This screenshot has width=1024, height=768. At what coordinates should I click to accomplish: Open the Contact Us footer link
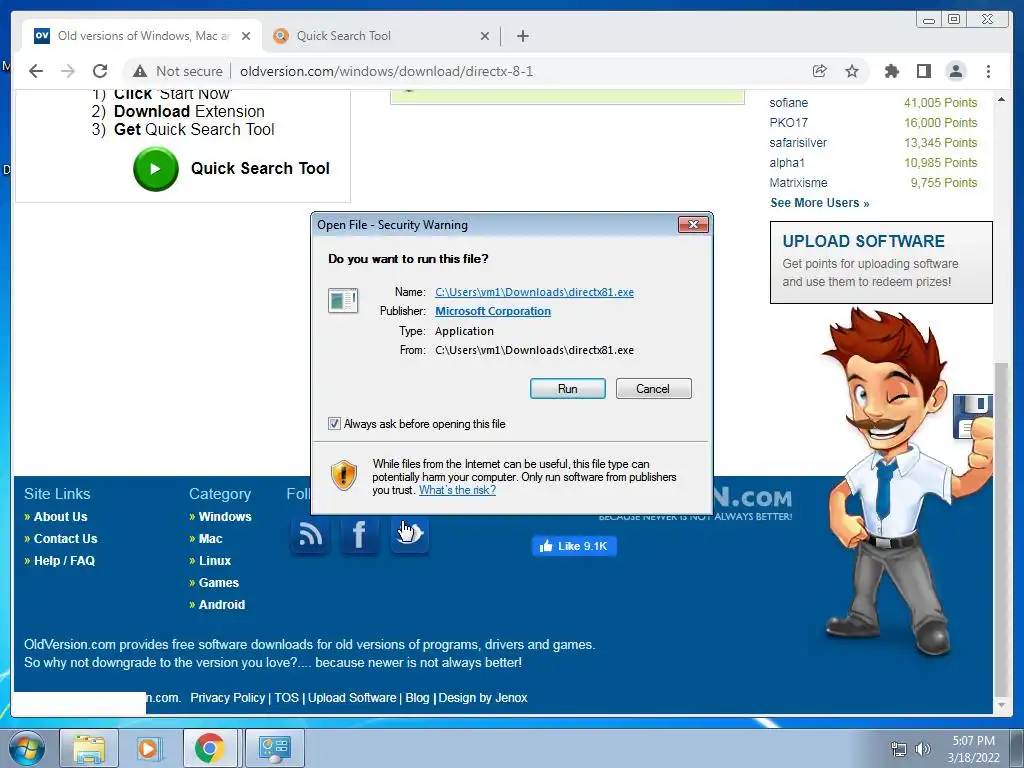[65, 539]
